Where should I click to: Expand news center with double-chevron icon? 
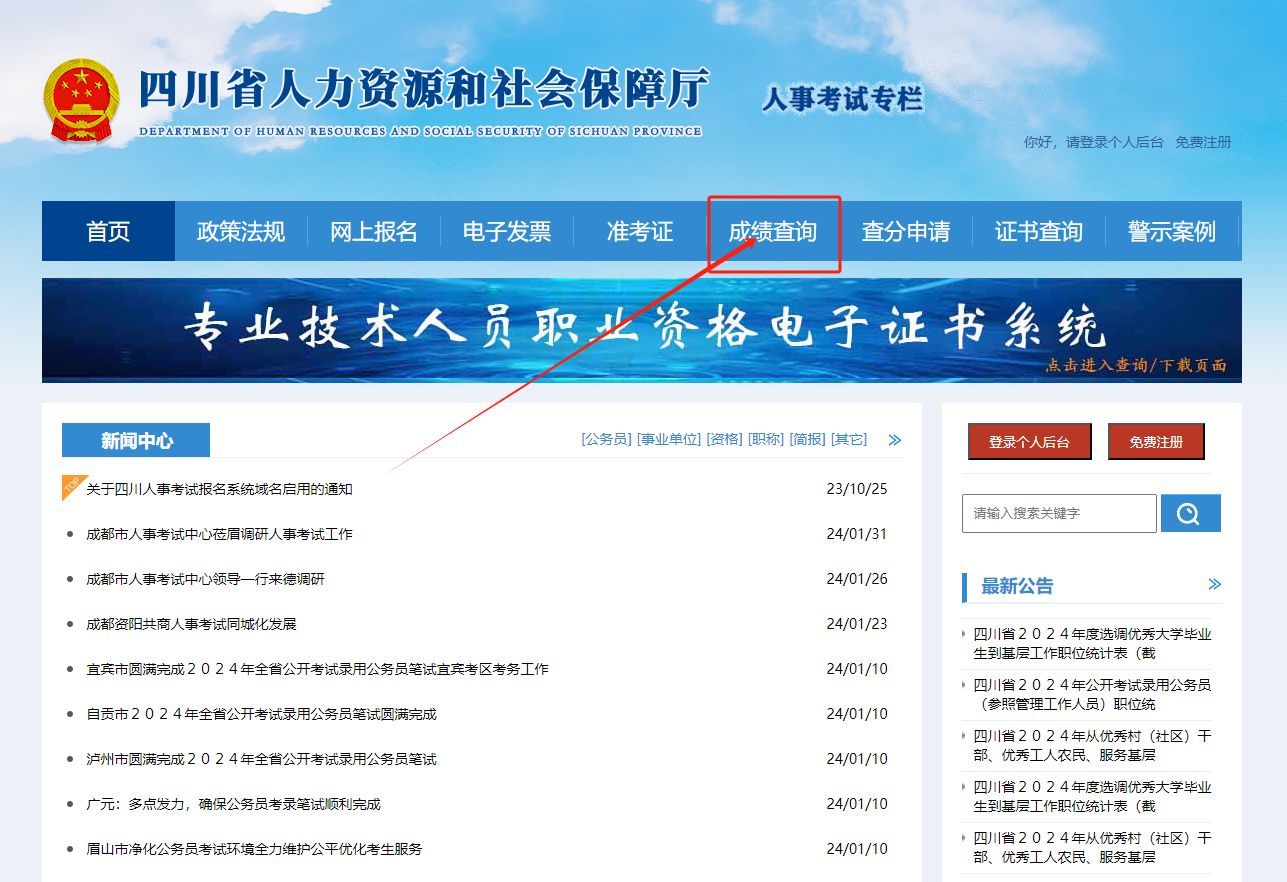[894, 440]
